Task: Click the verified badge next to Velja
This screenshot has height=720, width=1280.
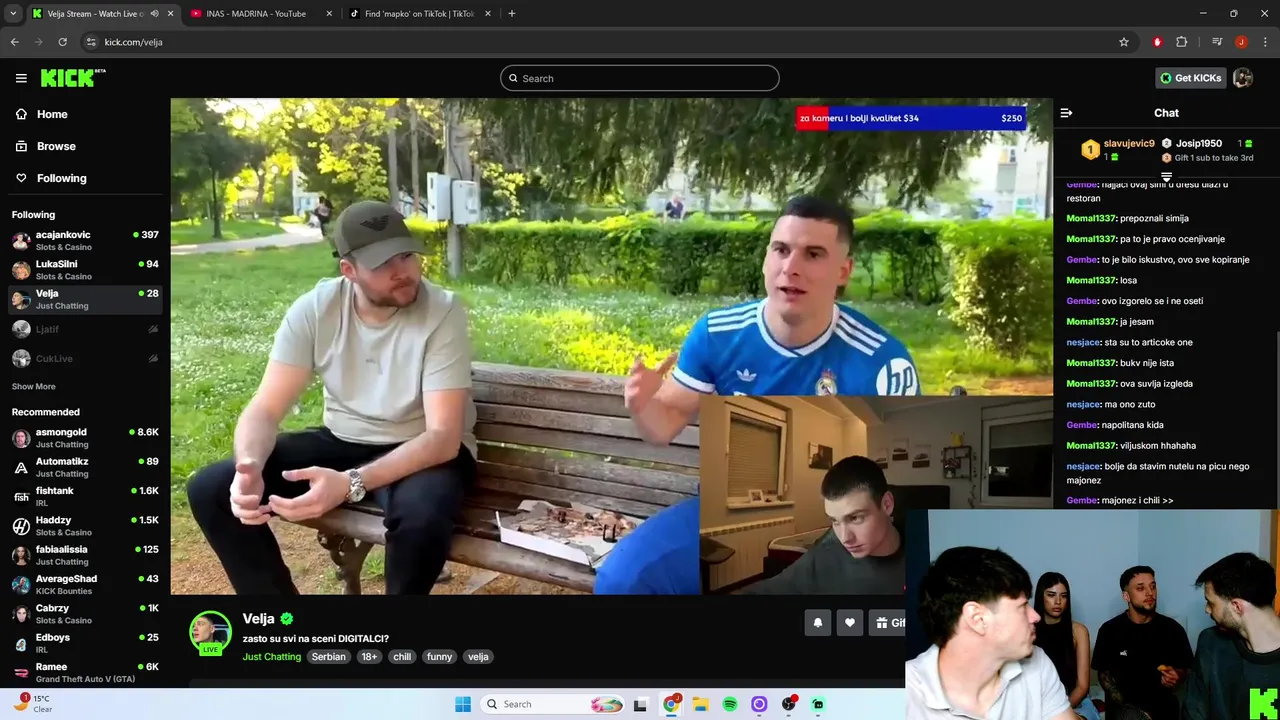Action: click(287, 619)
